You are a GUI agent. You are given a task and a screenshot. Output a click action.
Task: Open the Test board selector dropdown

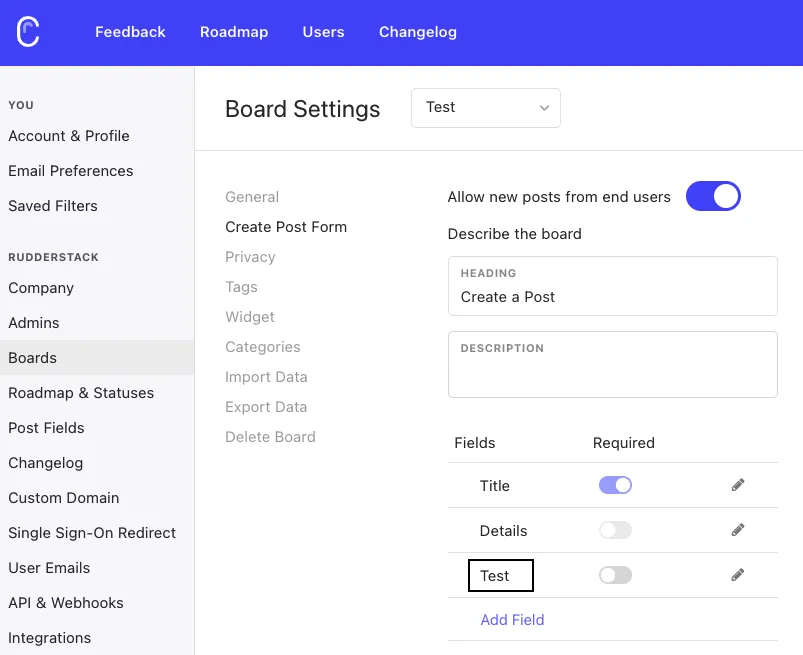click(485, 108)
